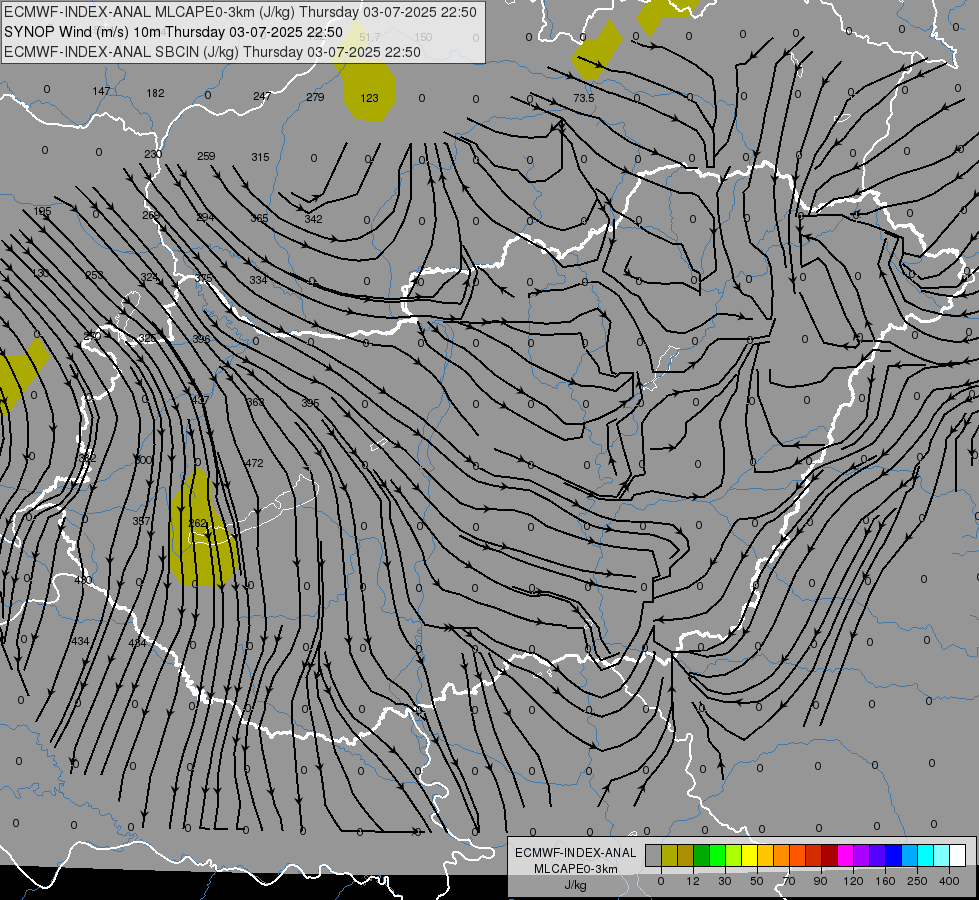979x900 pixels.
Task: Click the legend scale value 90
Action: click(x=820, y=881)
